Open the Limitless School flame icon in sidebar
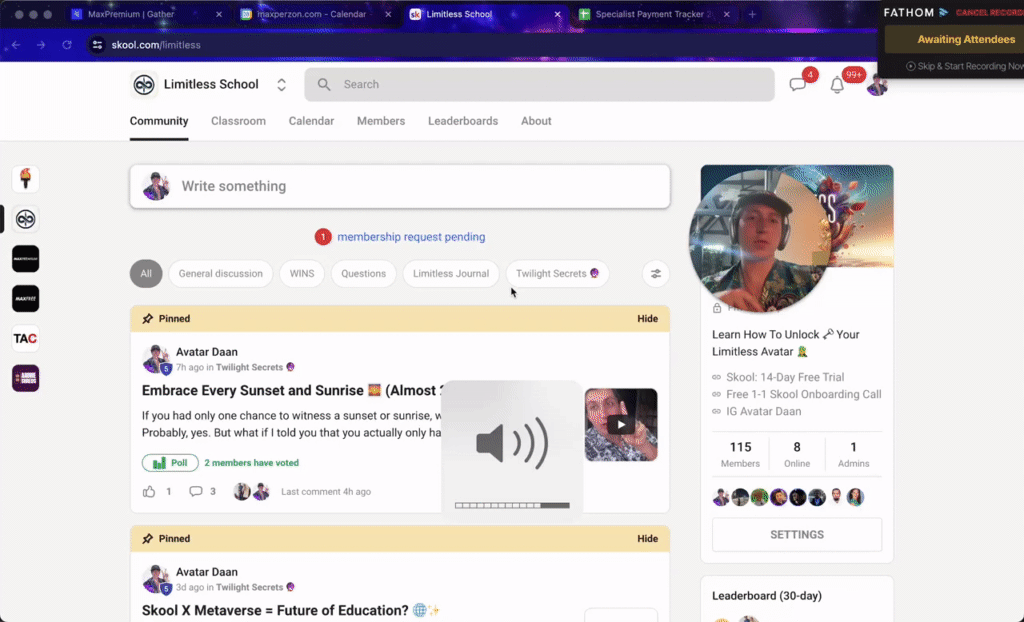 [x=25, y=179]
